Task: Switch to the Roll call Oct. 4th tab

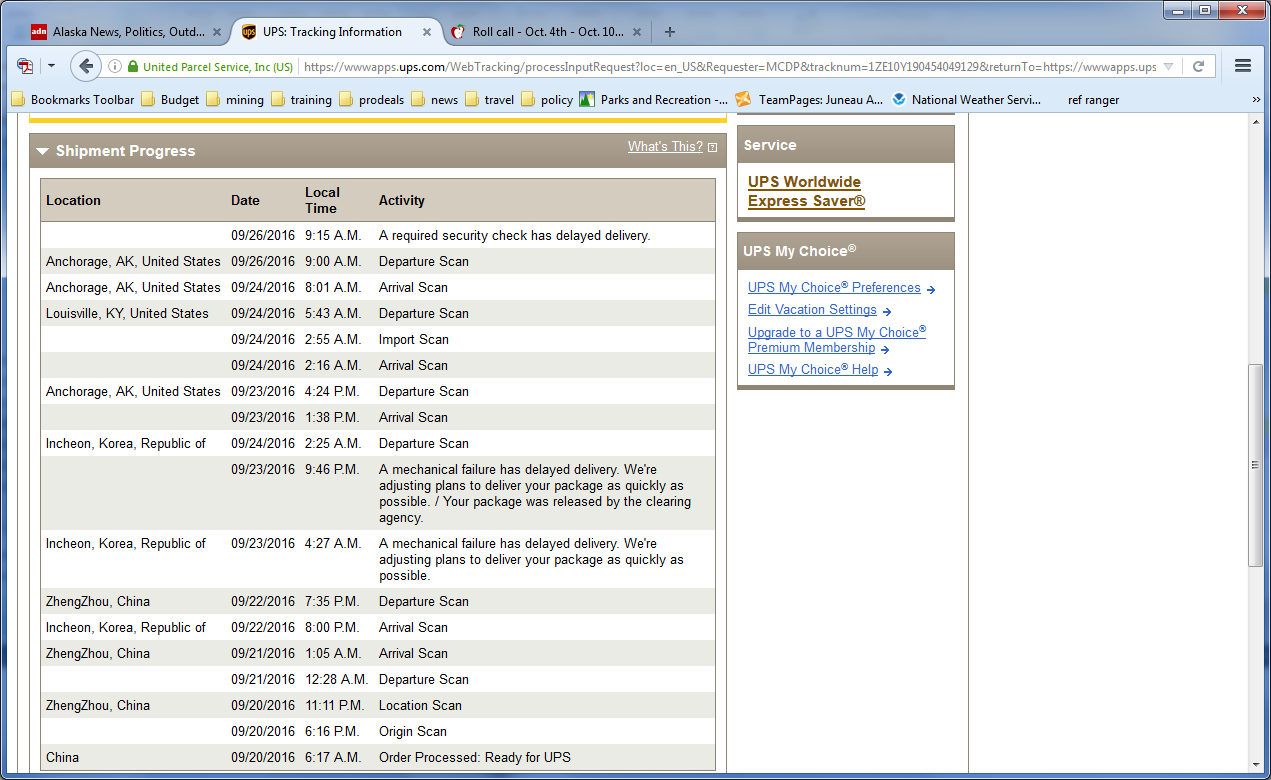Action: (548, 32)
